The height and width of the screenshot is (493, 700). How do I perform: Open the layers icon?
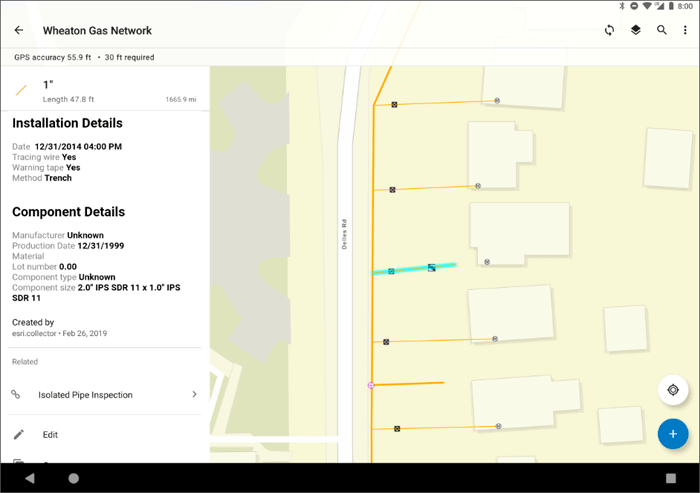tap(636, 30)
